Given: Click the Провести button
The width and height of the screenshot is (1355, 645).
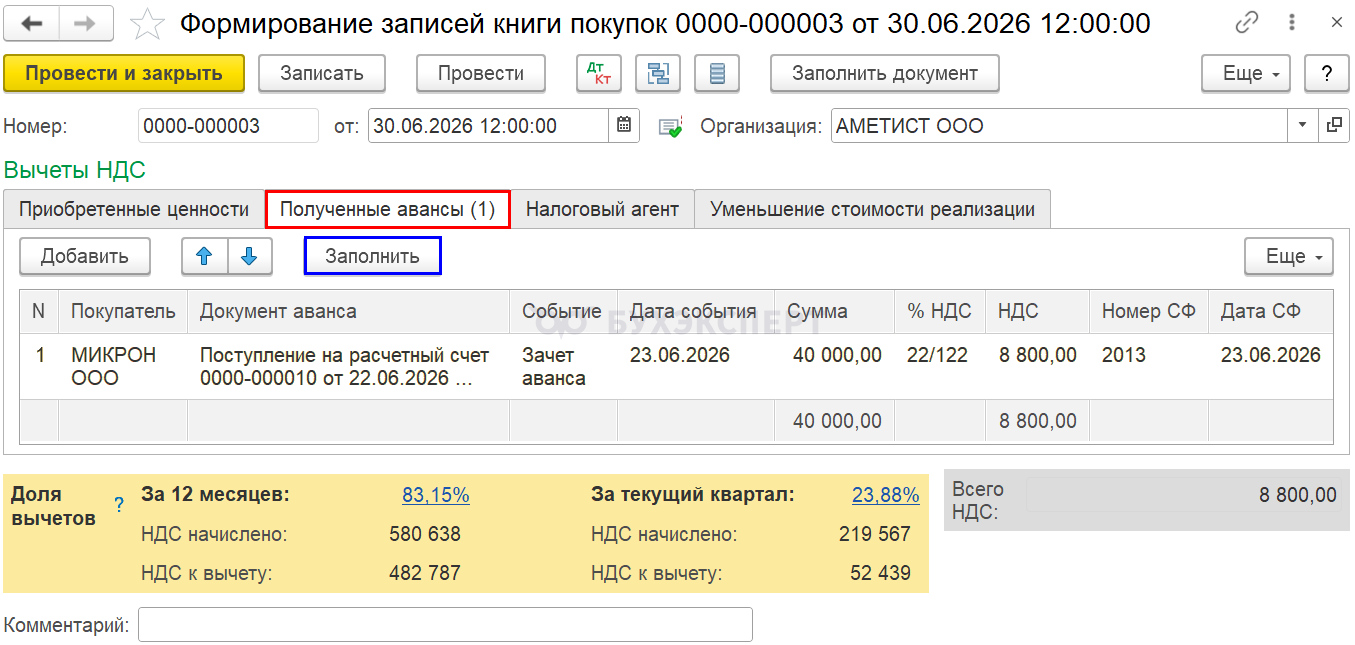Looking at the screenshot, I should click(481, 73).
